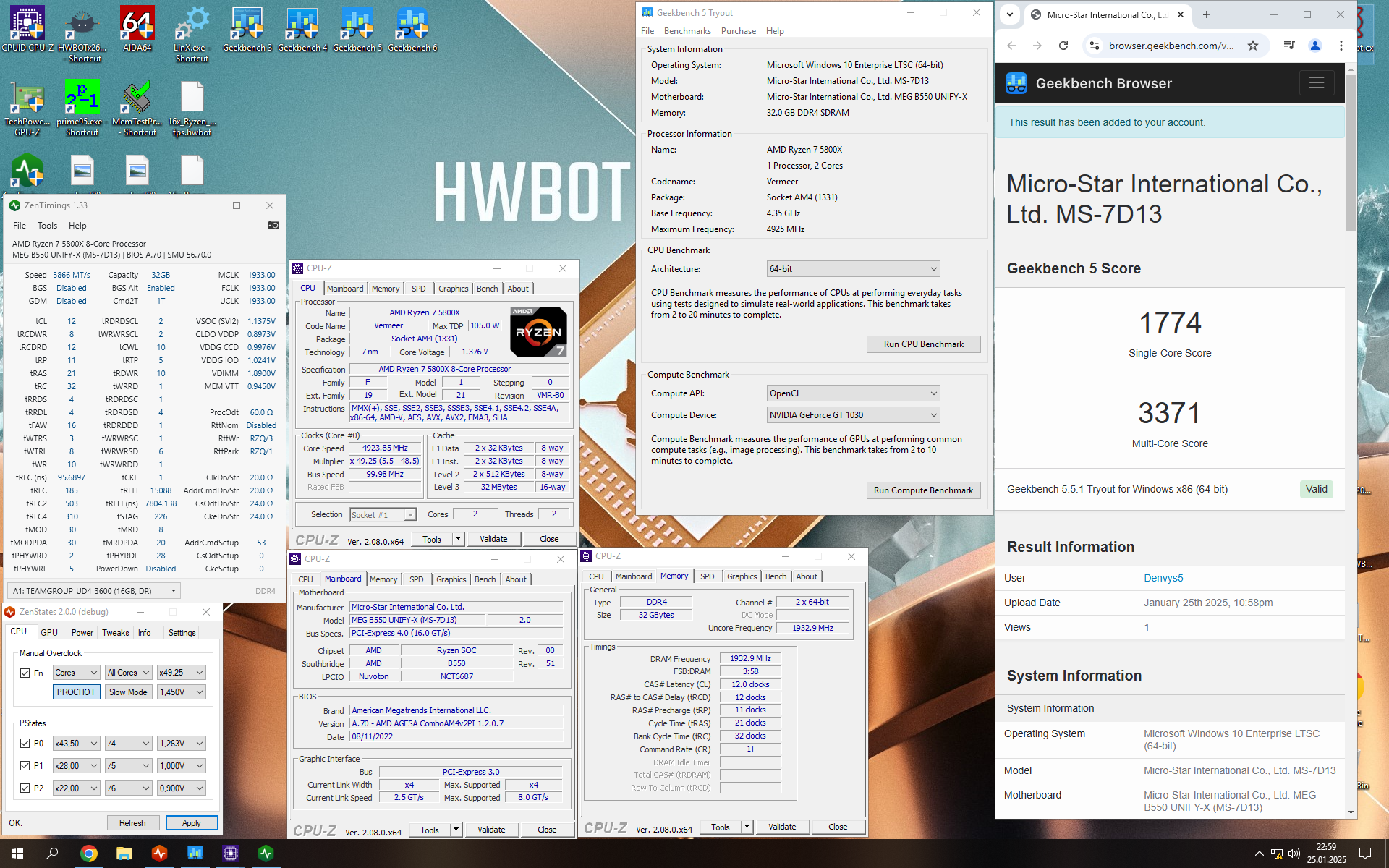Open Denvys5 user profile link
This screenshot has height=868, width=1389.
tap(1163, 578)
